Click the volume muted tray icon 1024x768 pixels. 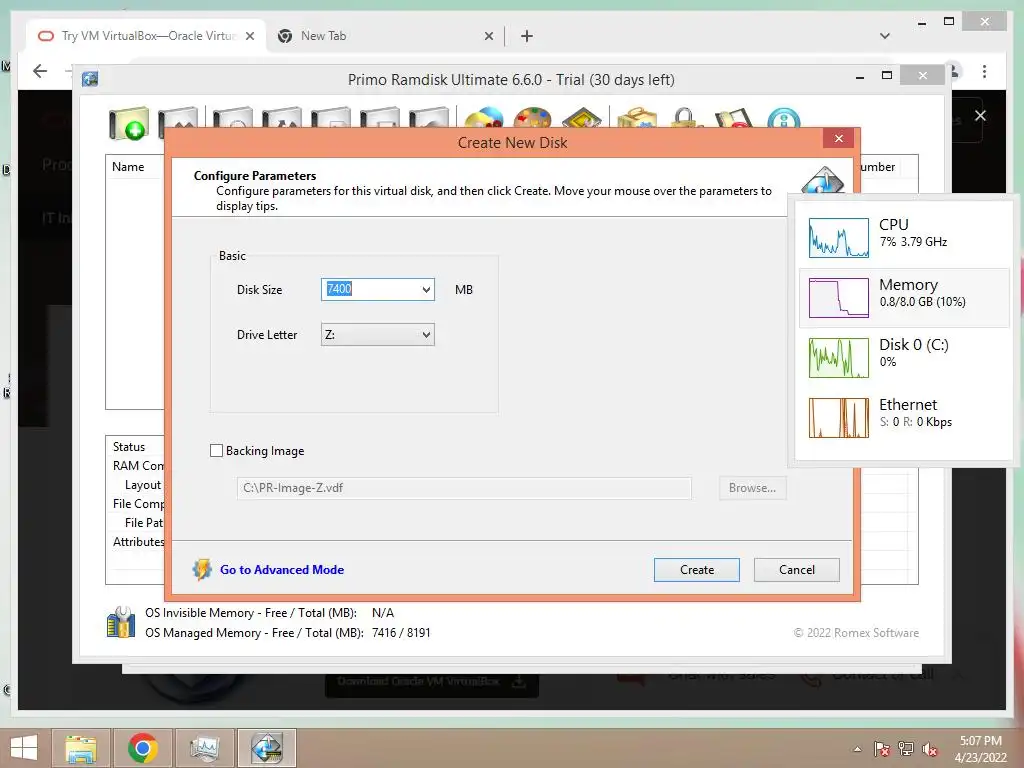929,749
